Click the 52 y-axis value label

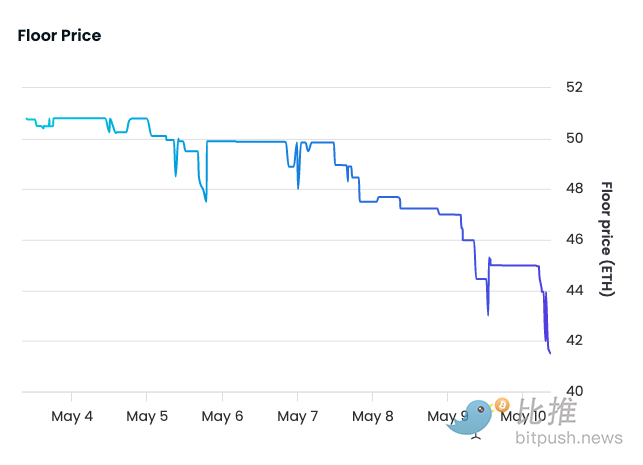pyautogui.click(x=574, y=87)
